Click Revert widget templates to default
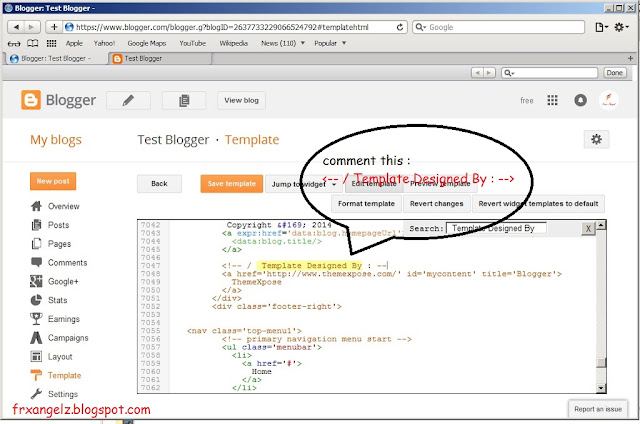This screenshot has height=424, width=640. pyautogui.click(x=538, y=204)
